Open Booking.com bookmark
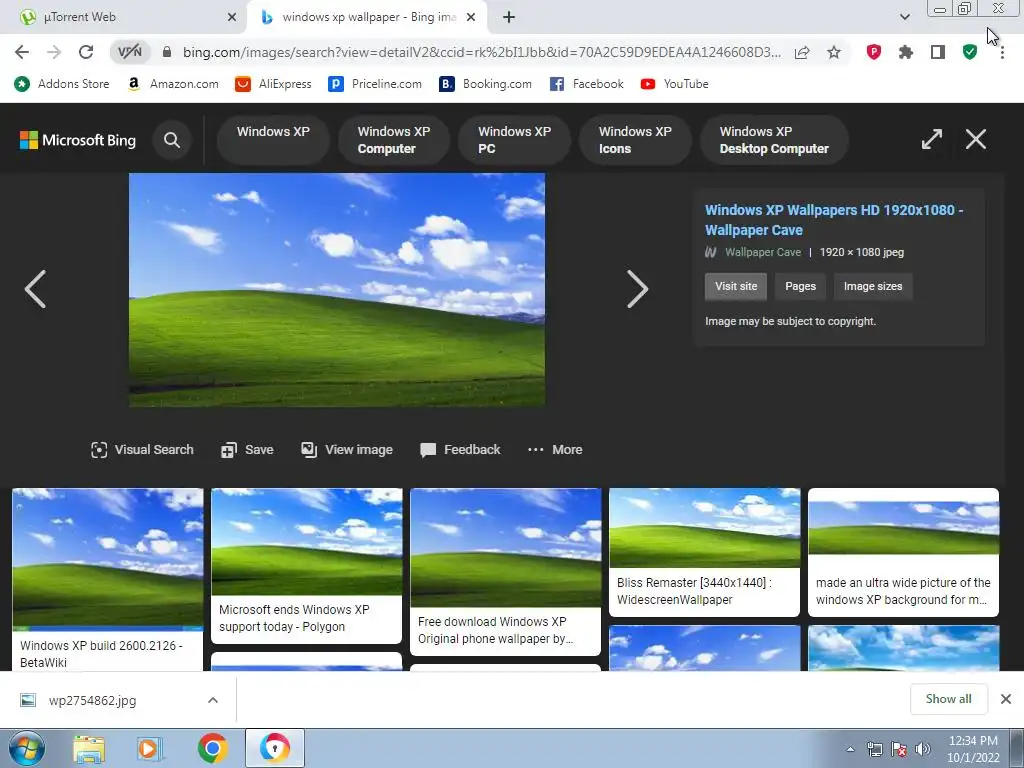 (485, 84)
